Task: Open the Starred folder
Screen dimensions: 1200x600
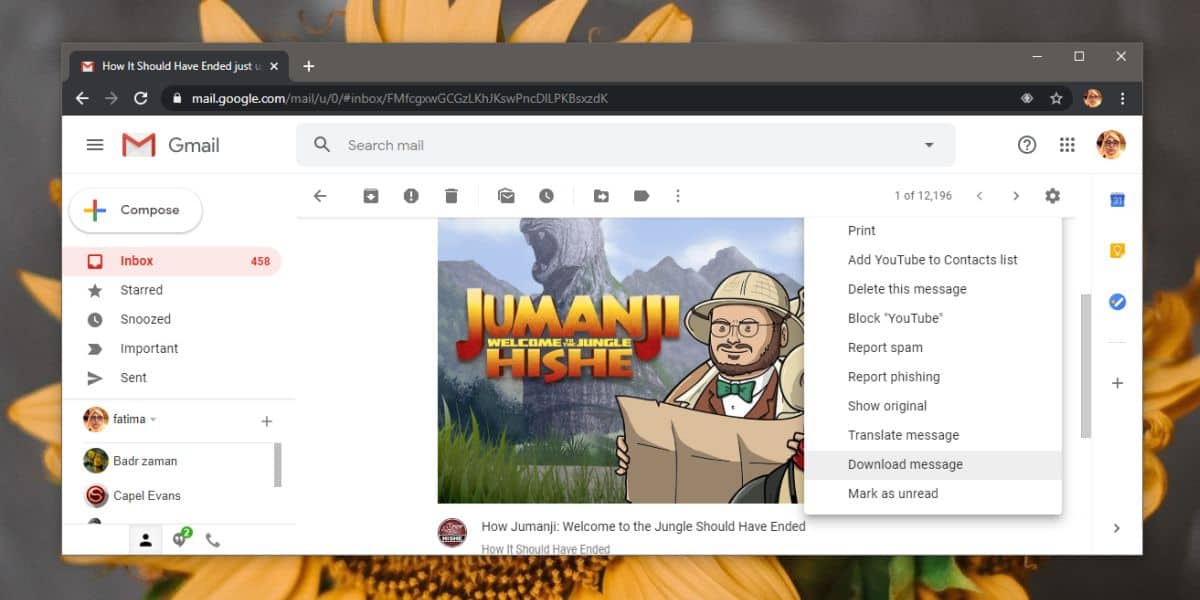Action: 172,290
